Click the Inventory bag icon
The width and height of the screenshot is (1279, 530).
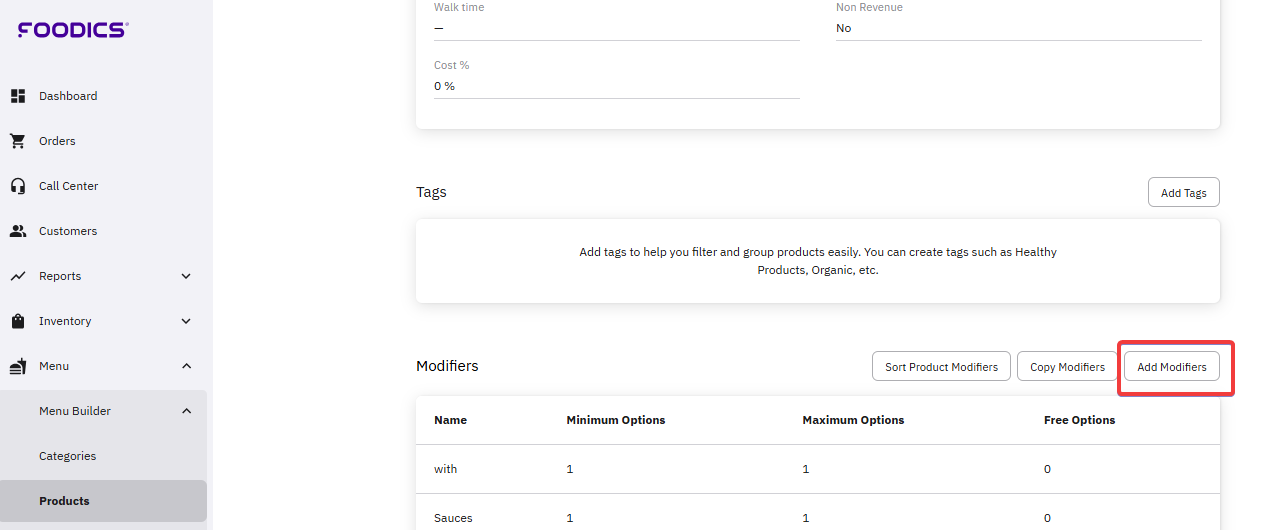18,321
